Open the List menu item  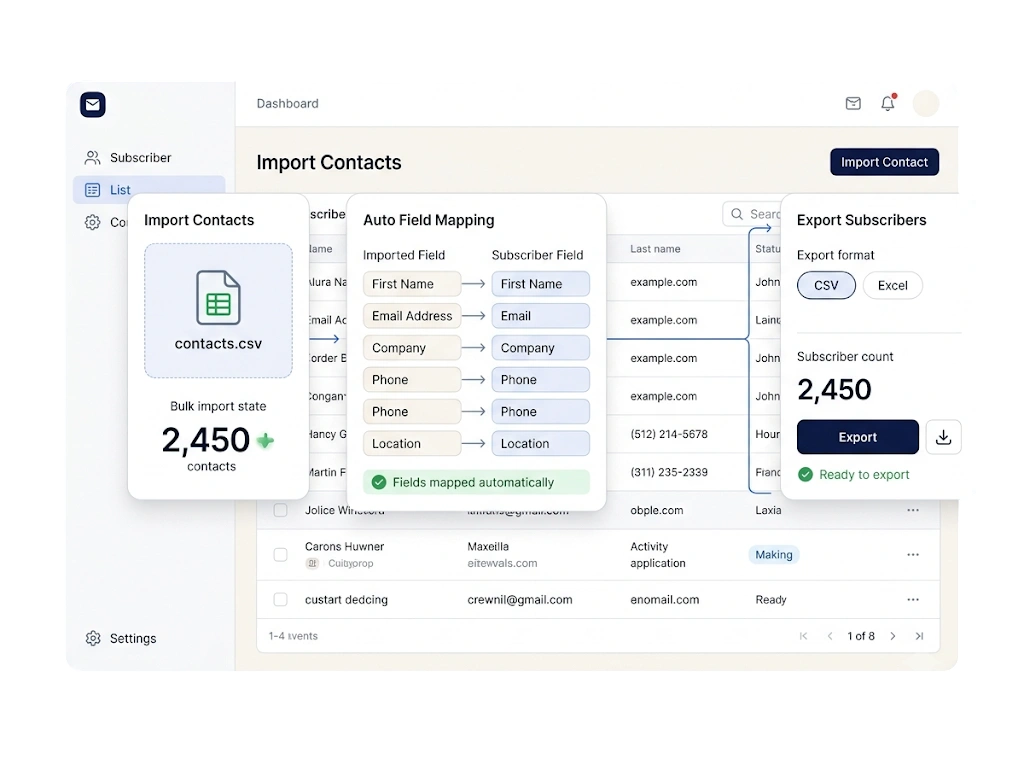coord(149,189)
